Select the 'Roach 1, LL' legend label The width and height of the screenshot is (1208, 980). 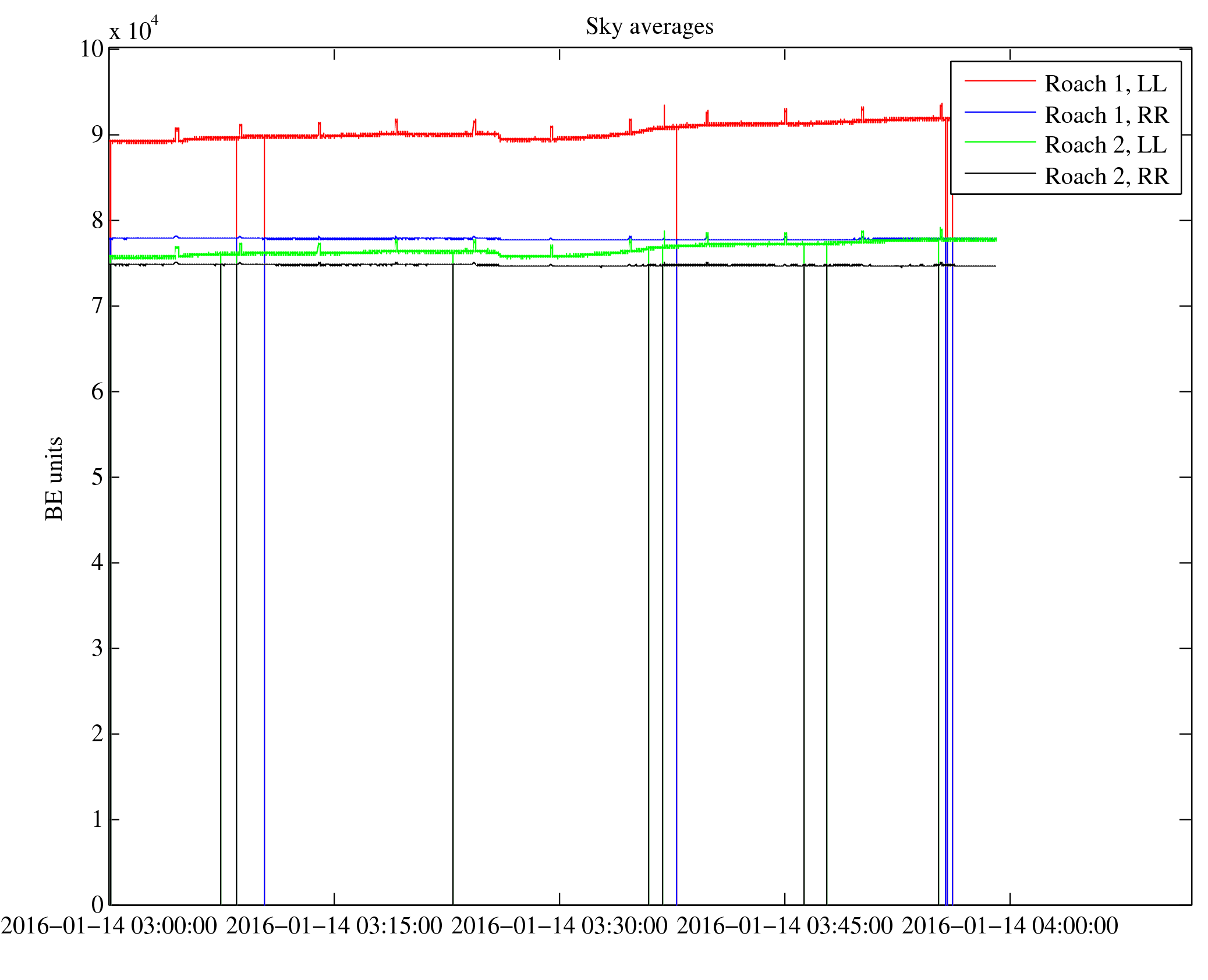[1105, 84]
